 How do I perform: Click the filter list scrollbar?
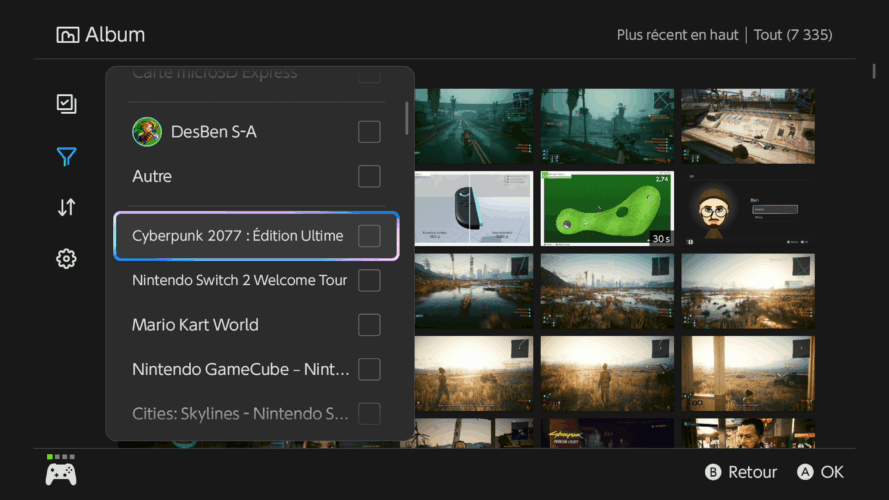407,118
